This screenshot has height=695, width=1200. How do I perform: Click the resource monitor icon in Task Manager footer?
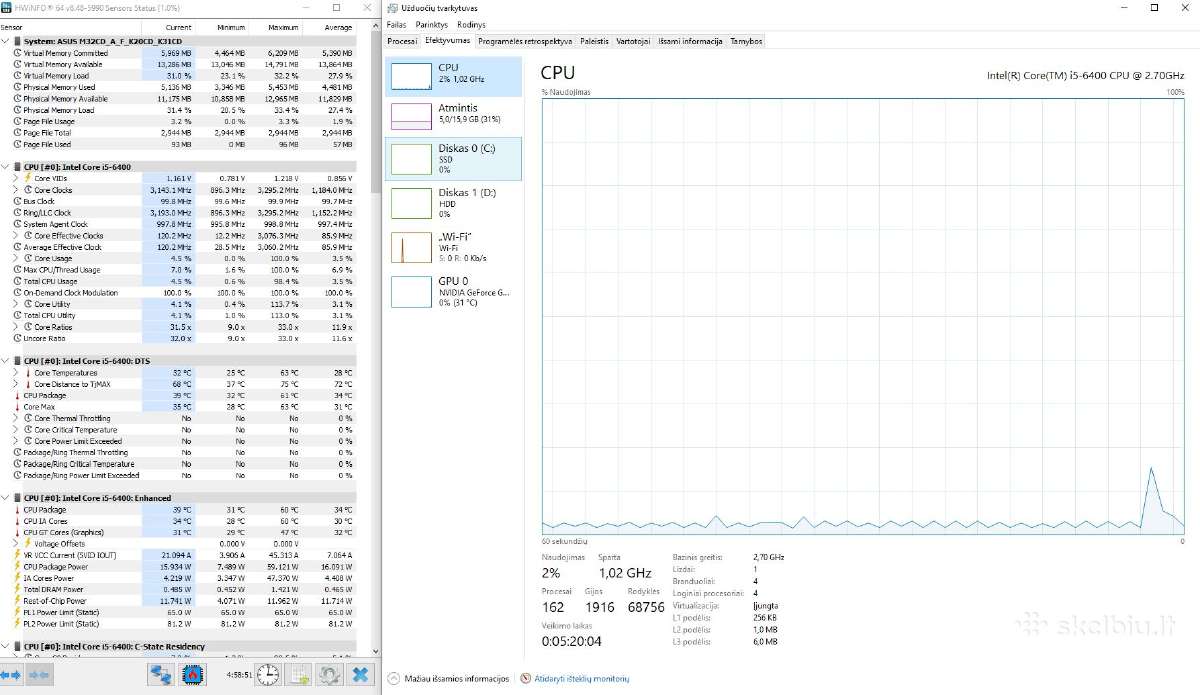pos(525,679)
